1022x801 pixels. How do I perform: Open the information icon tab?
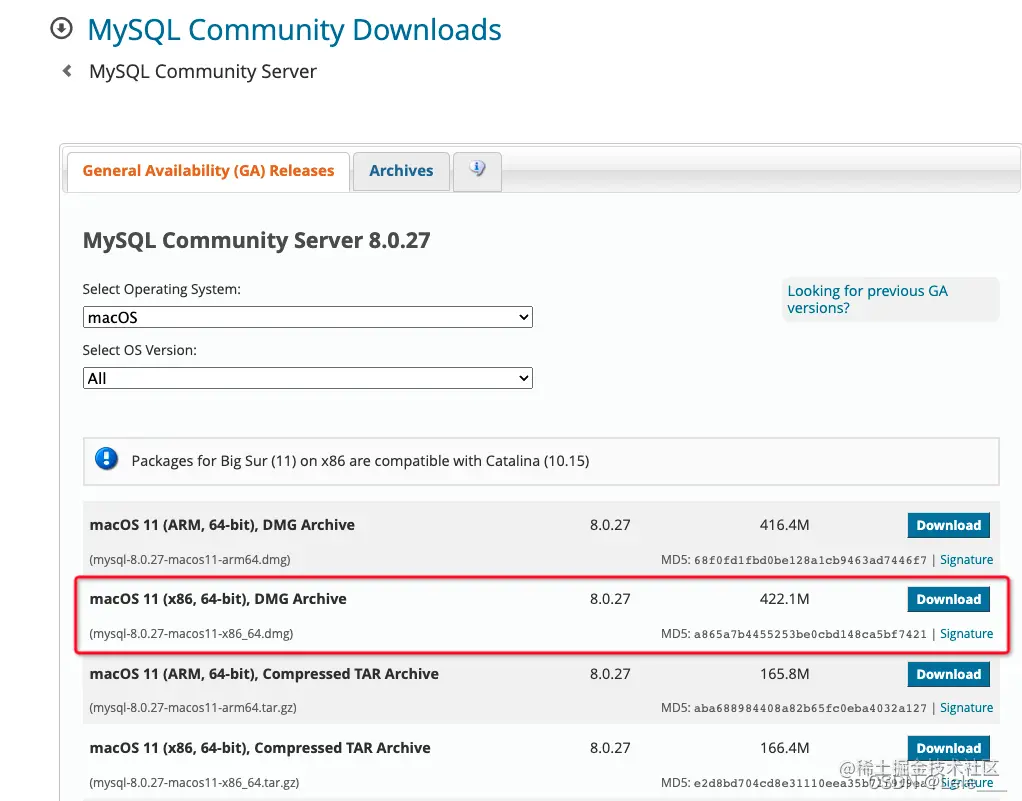(x=477, y=171)
